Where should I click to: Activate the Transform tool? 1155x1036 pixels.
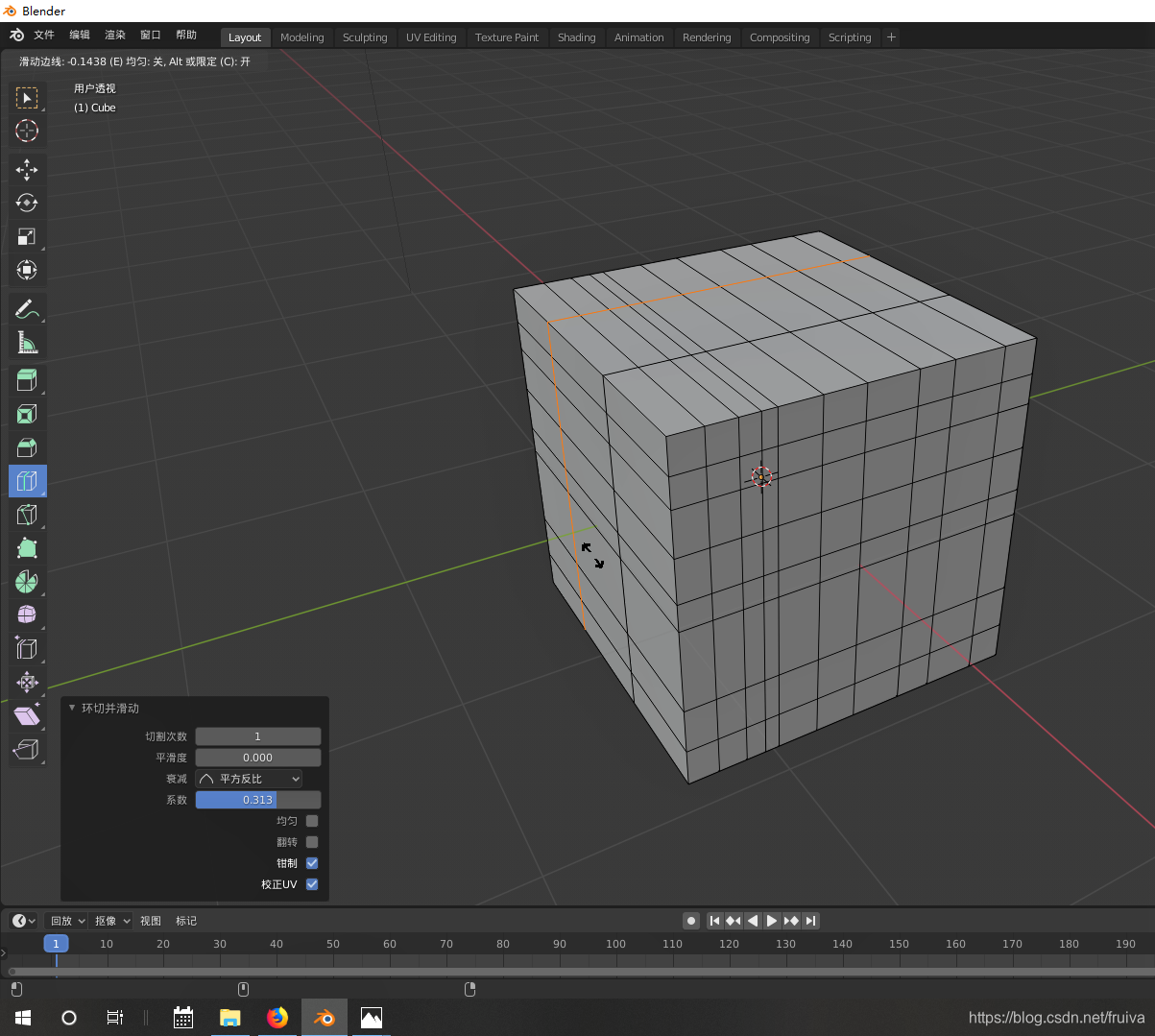pos(27,270)
